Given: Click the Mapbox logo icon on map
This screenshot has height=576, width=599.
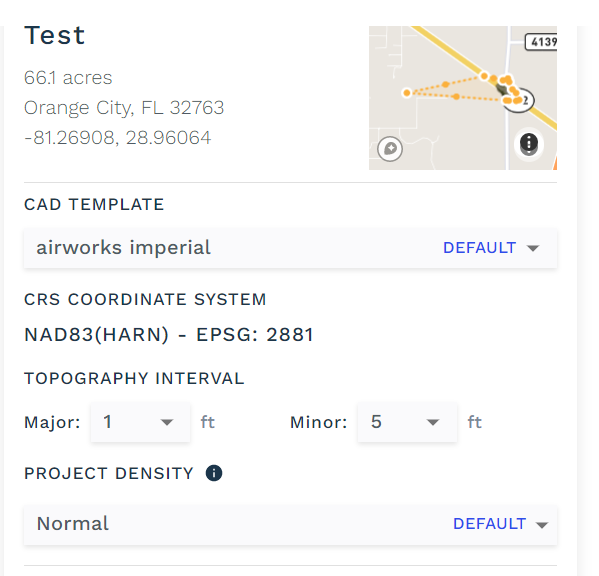Looking at the screenshot, I should 390,149.
